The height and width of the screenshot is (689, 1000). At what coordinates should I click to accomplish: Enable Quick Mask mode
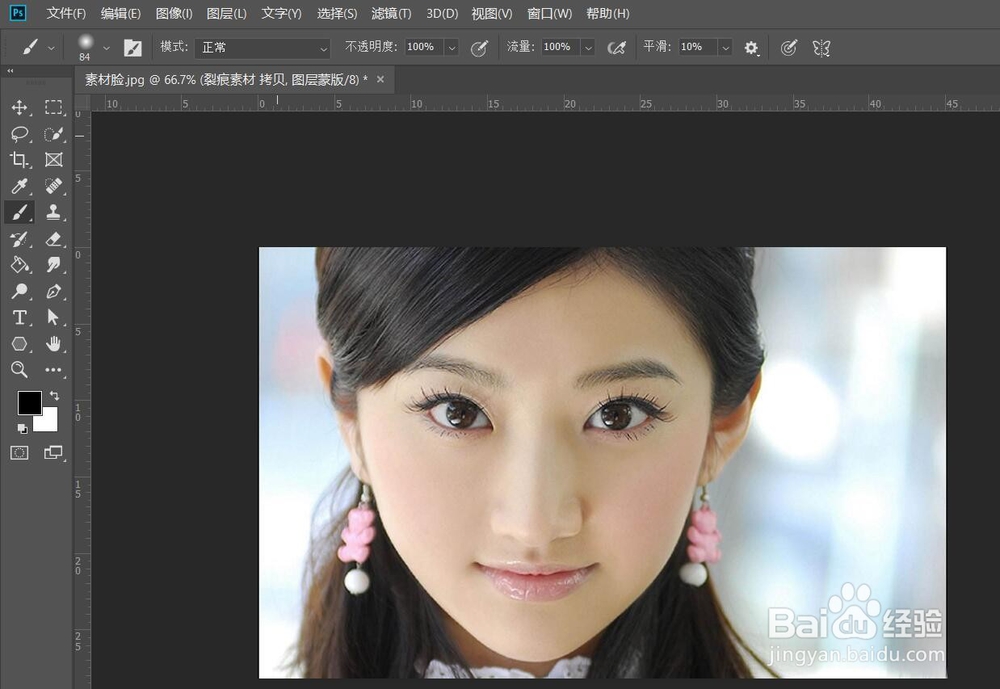coord(20,452)
